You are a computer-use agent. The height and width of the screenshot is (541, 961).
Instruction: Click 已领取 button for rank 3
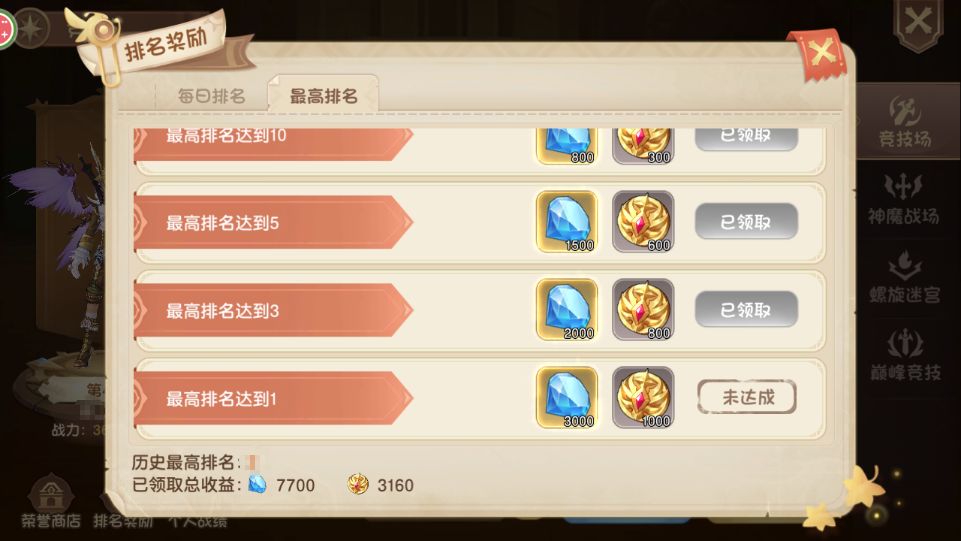[746, 310]
